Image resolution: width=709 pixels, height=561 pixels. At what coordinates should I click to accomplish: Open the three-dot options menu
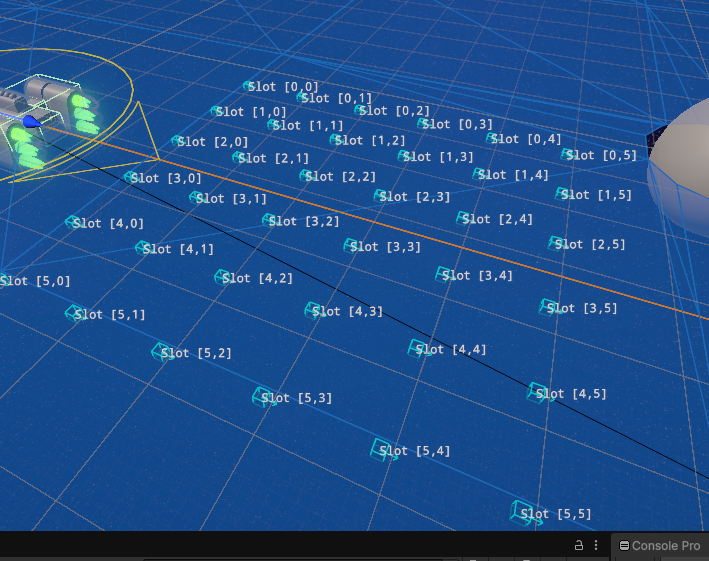(x=596, y=545)
